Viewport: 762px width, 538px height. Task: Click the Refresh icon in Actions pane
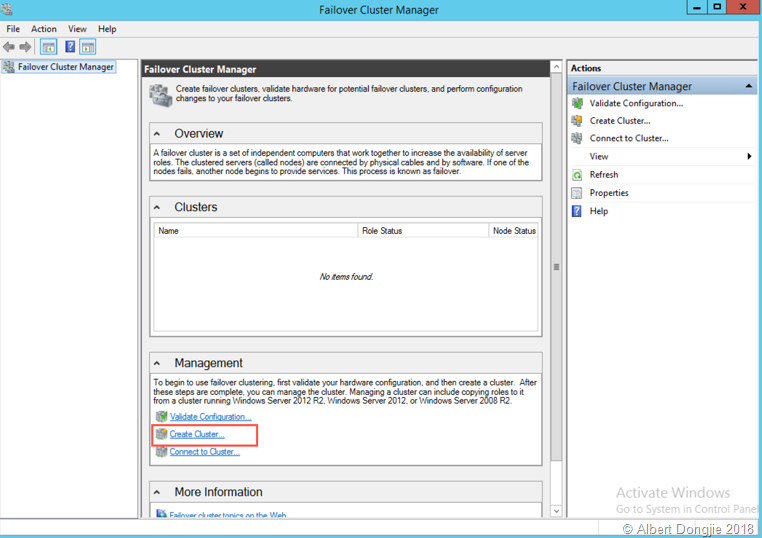coord(577,175)
